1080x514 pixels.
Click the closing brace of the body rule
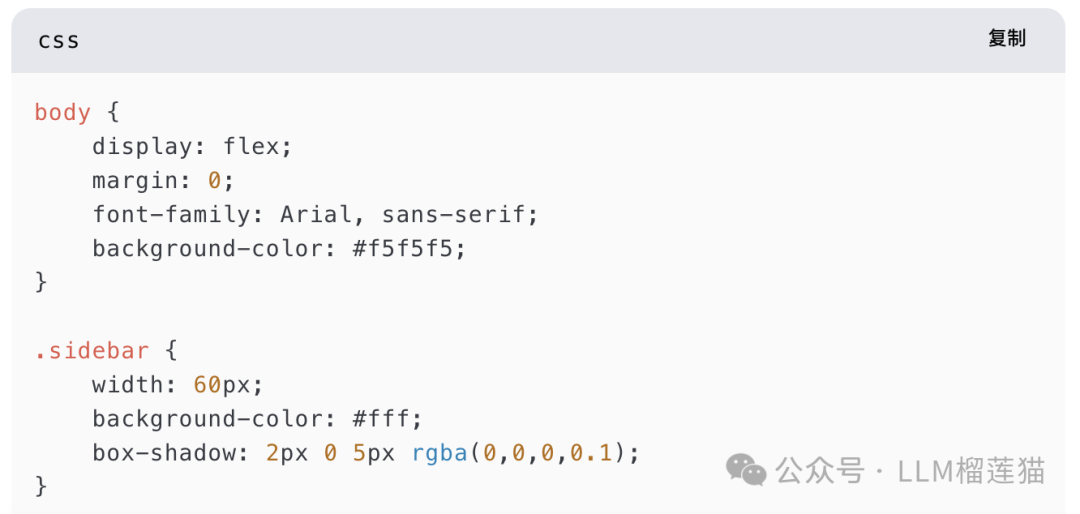(41, 282)
